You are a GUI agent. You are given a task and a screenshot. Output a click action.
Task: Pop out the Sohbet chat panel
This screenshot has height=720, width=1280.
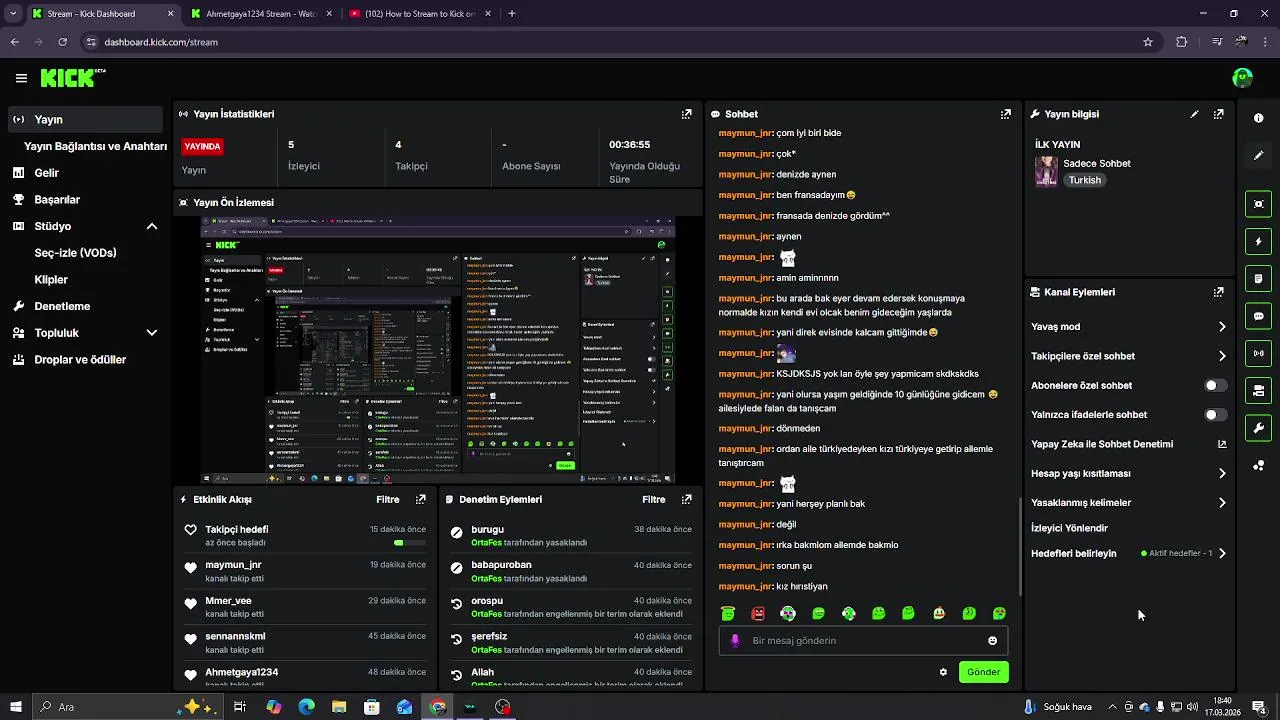pyautogui.click(x=1005, y=114)
